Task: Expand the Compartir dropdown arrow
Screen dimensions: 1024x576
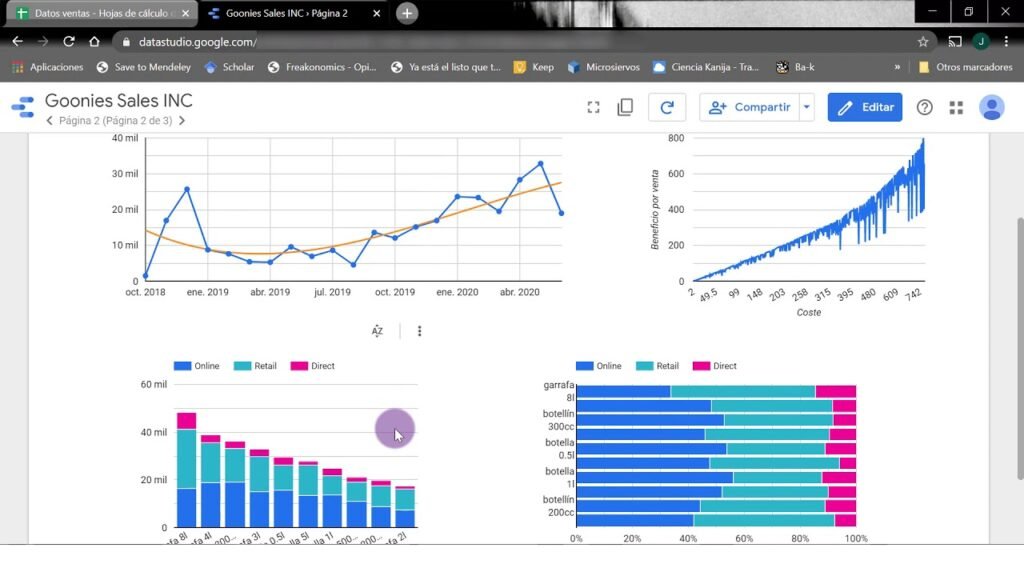Action: click(807, 107)
